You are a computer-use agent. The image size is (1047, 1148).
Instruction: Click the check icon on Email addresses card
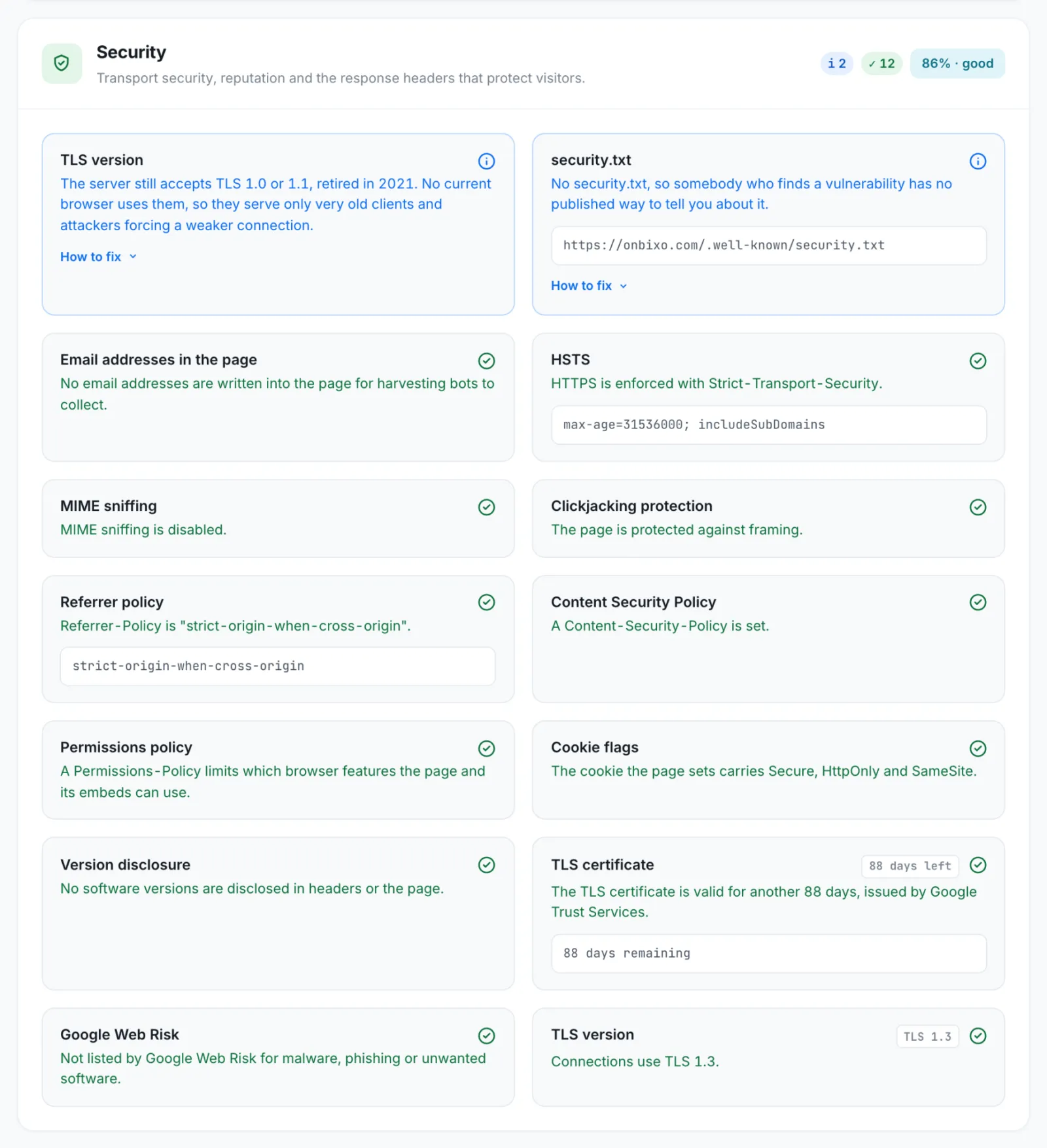[486, 360]
